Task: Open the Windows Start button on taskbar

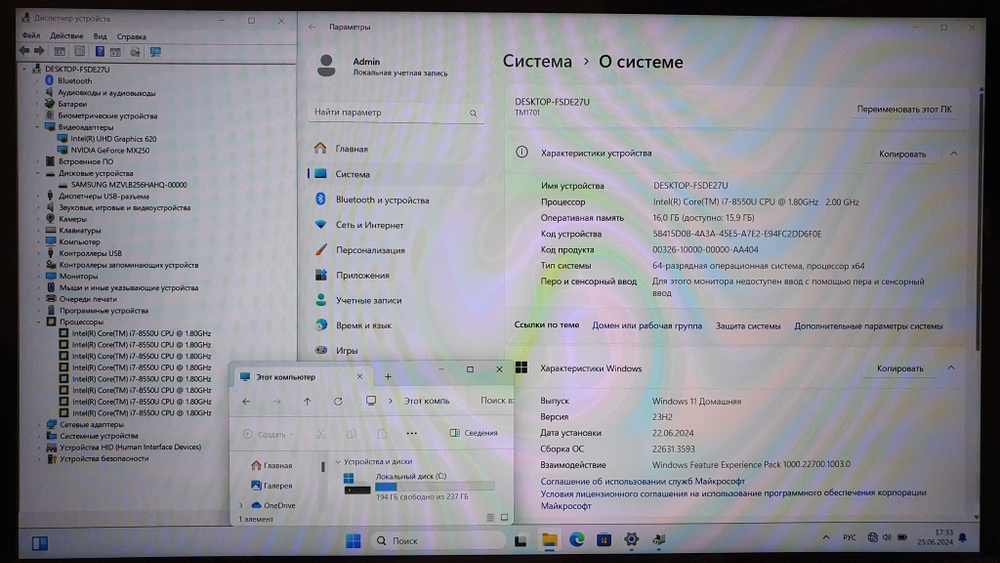Action: [x=353, y=541]
